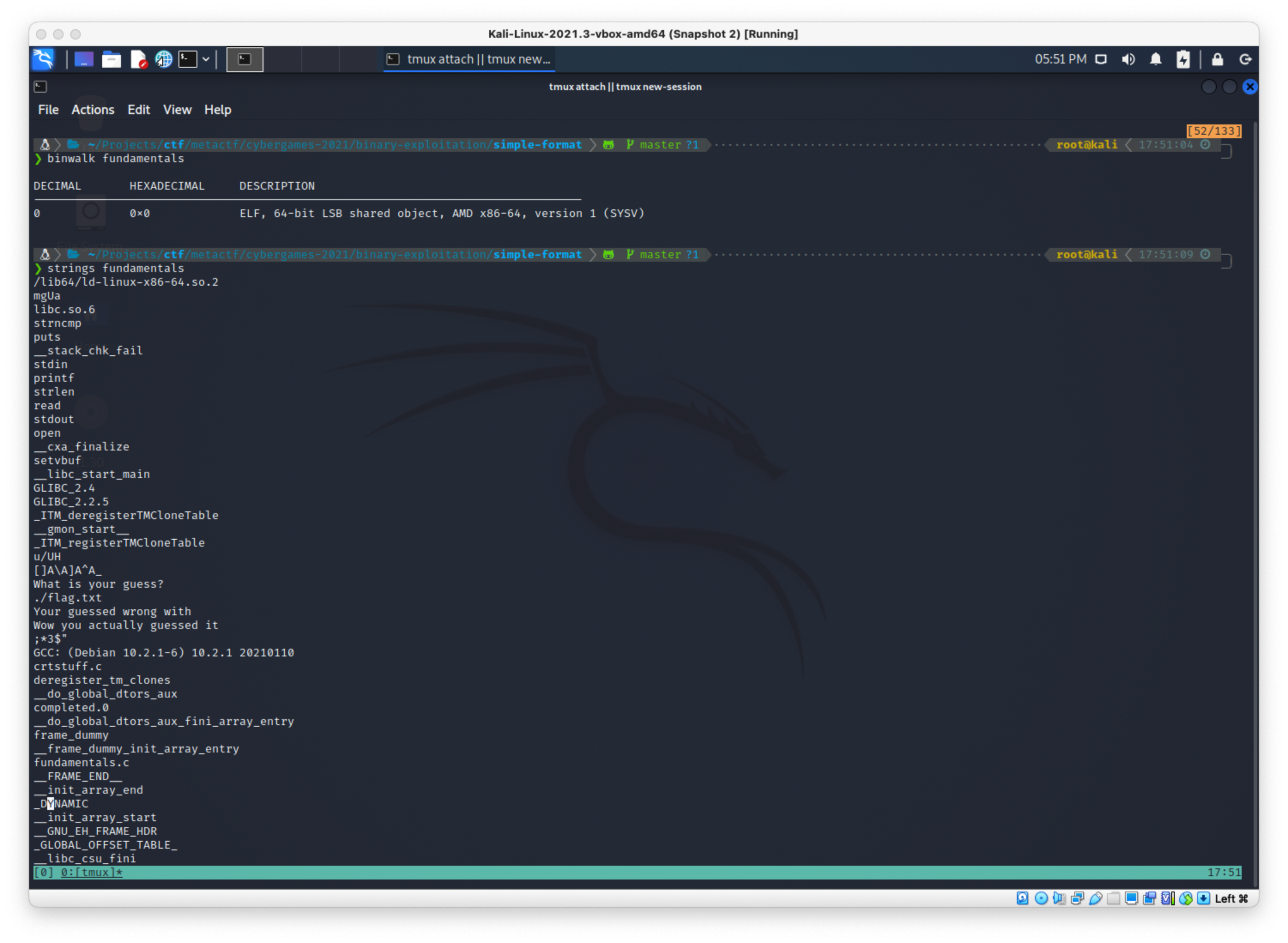The height and width of the screenshot is (943, 1288).
Task: Select the 'Your guessed wrong with' line
Action: [x=112, y=612]
